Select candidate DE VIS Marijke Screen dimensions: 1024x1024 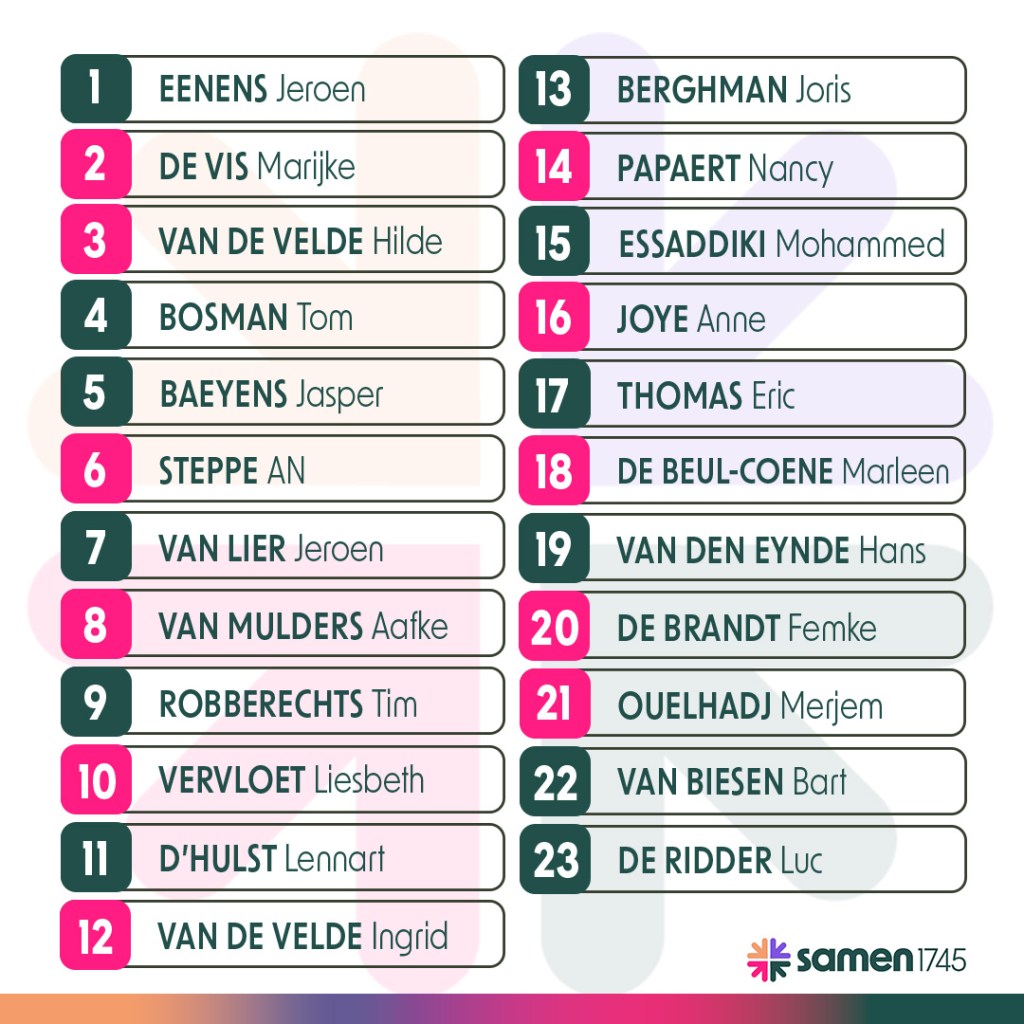click(257, 165)
